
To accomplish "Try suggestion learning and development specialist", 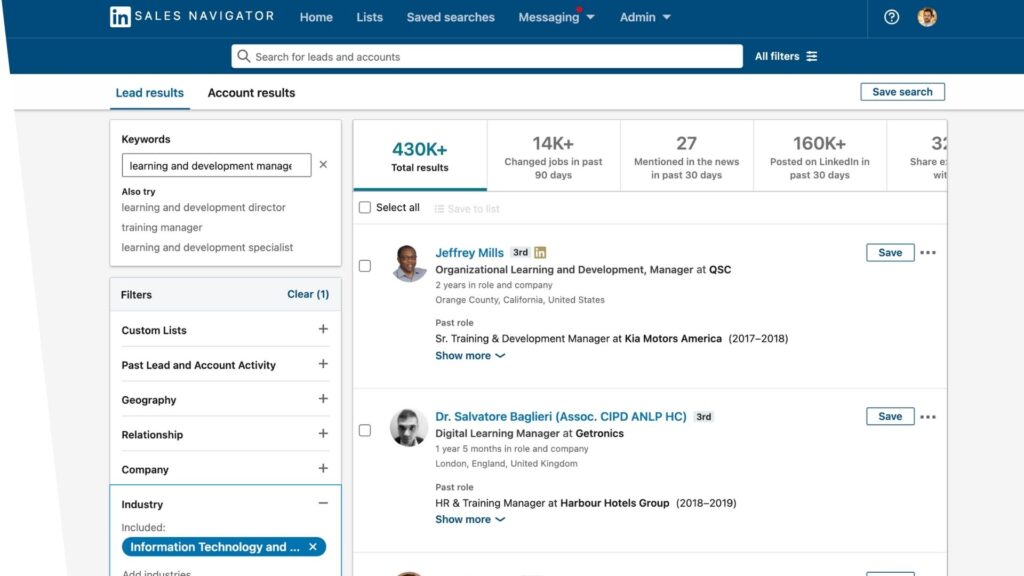I will pos(207,248).
